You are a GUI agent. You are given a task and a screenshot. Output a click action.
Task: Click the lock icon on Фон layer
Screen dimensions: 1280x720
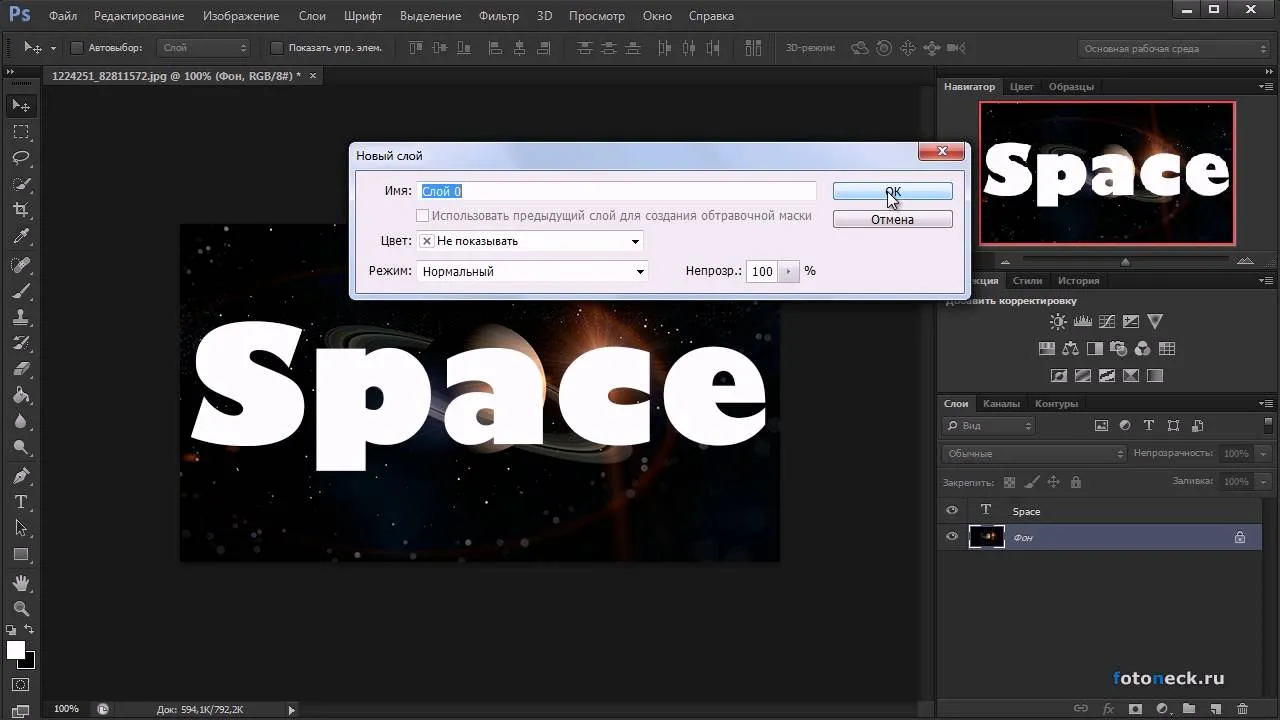1240,537
